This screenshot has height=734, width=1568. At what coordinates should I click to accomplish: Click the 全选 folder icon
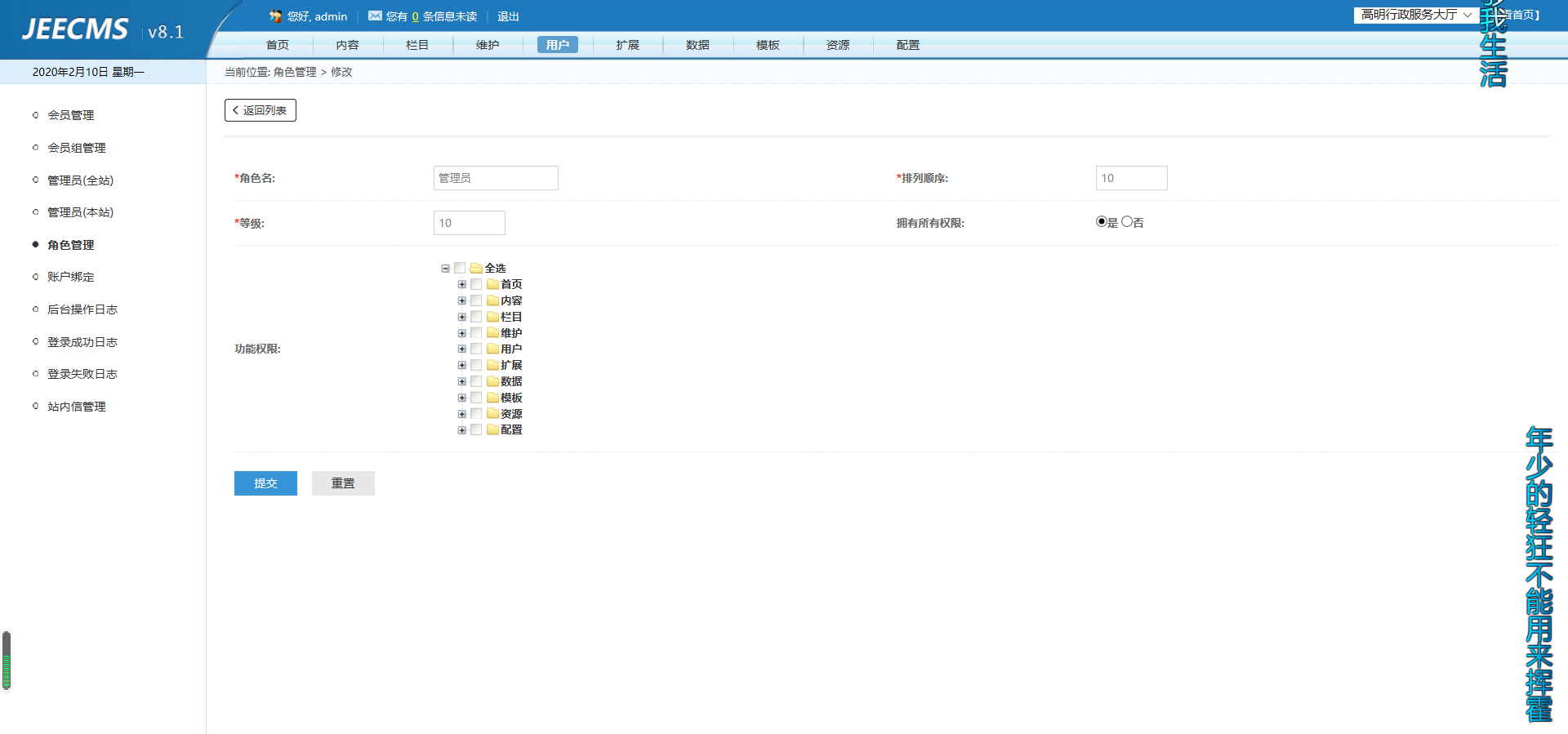[476, 269]
